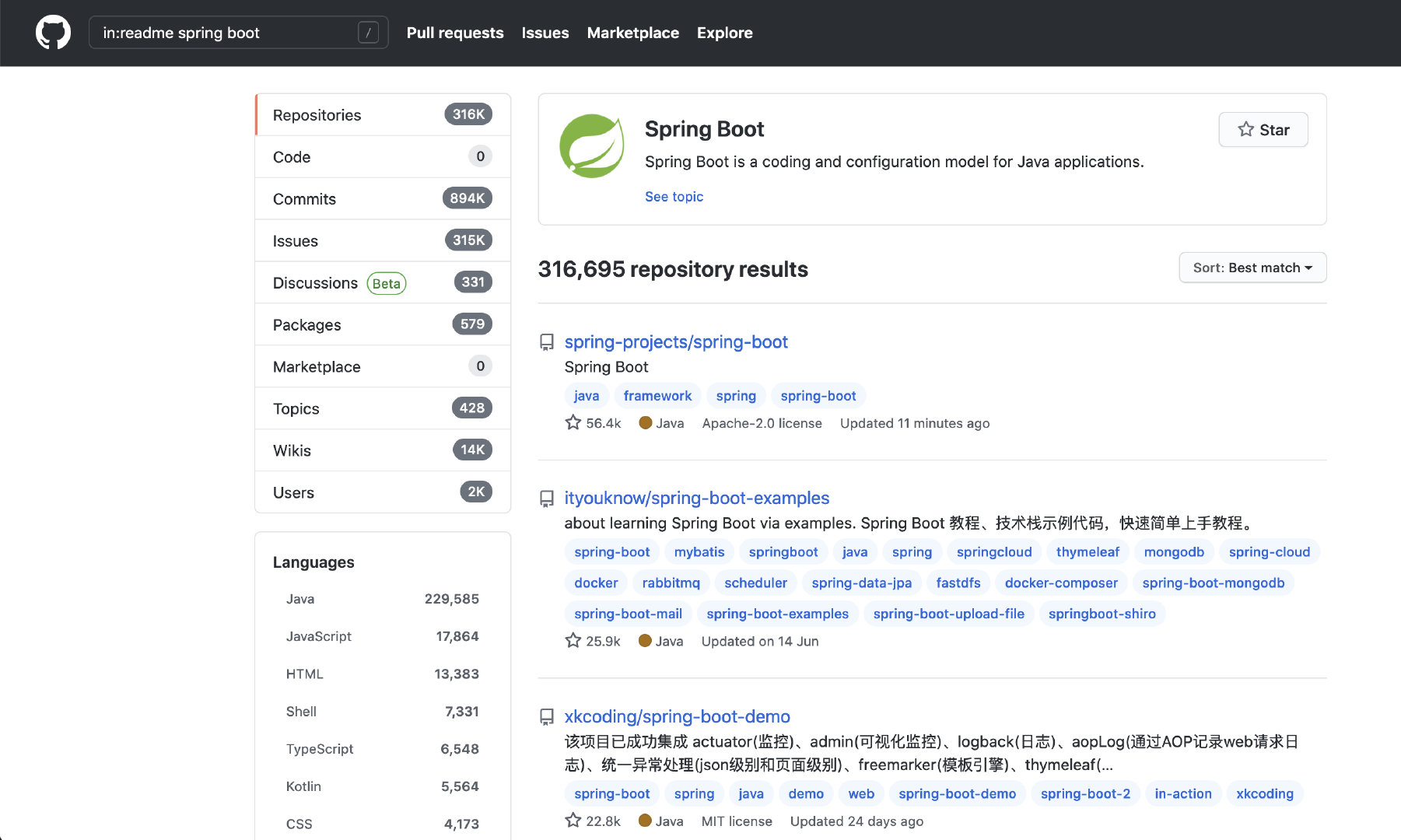Click the in-action topic tag
Viewport: 1401px width, 840px height.
pyautogui.click(x=1183, y=794)
